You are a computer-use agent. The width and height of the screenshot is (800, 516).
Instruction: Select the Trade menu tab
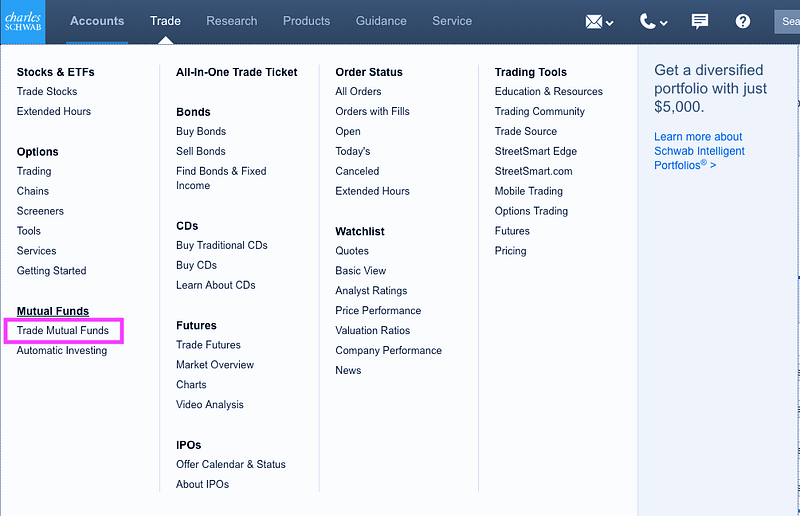[165, 21]
